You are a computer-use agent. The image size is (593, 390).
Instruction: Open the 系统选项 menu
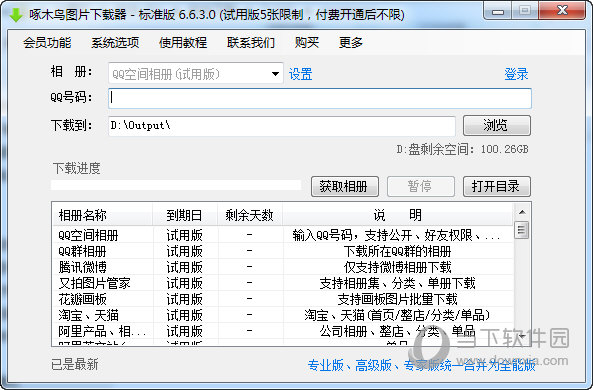pyautogui.click(x=115, y=42)
